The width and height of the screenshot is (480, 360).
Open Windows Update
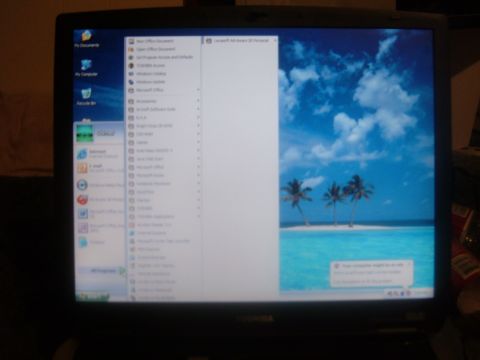pyautogui.click(x=163, y=82)
